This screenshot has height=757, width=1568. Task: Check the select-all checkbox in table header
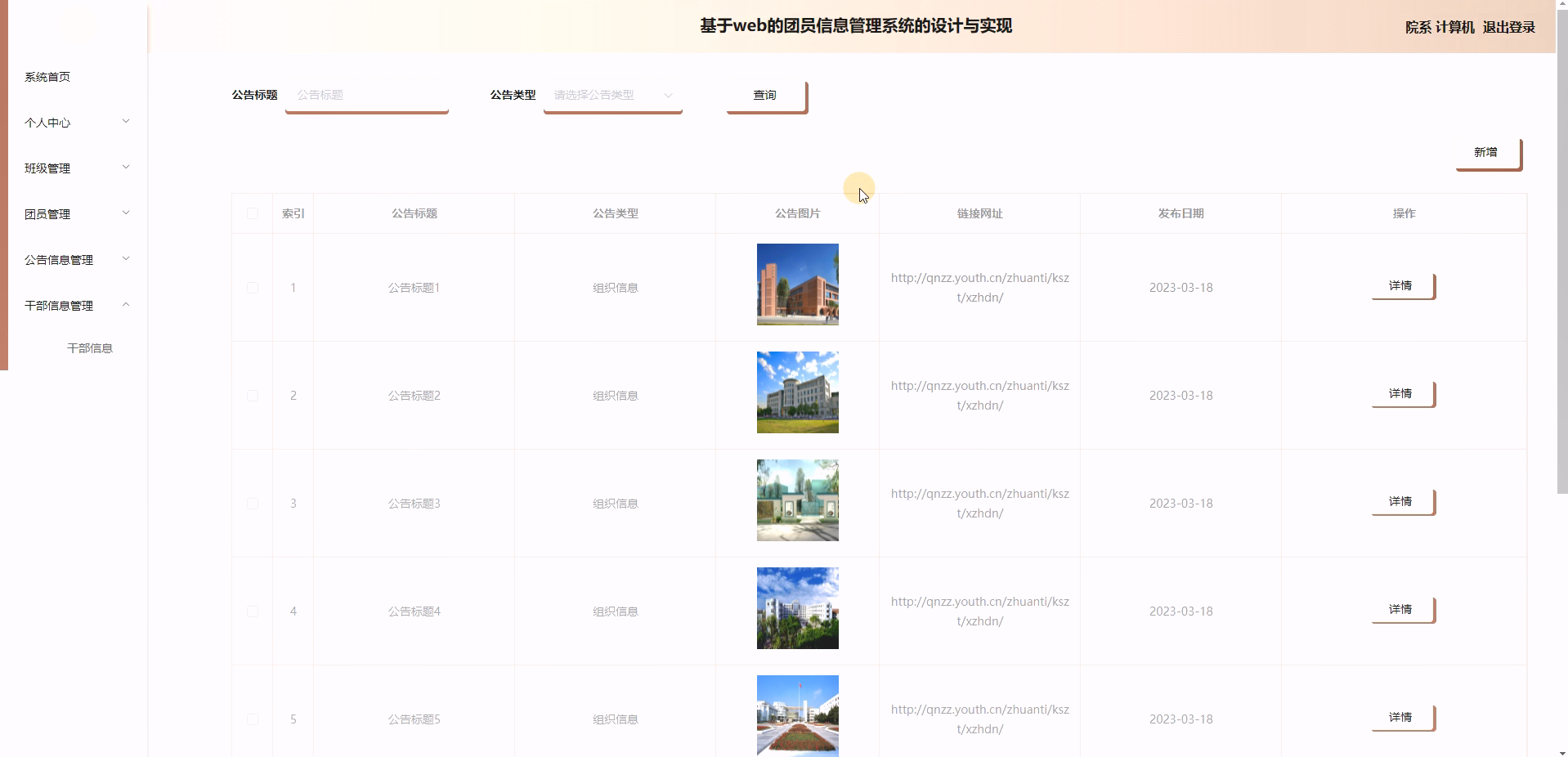pos(252,213)
